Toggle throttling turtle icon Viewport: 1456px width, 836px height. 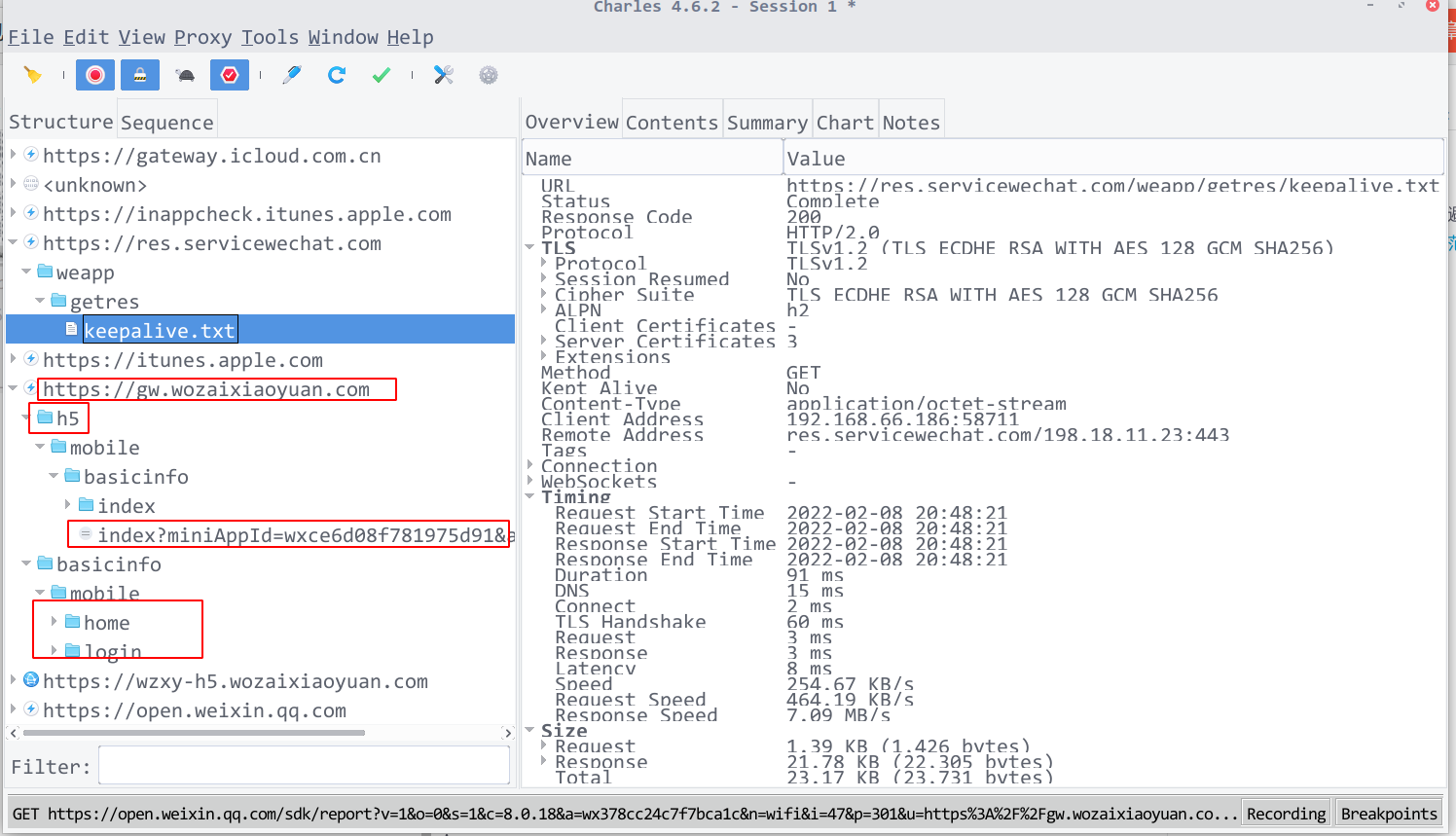pos(185,75)
